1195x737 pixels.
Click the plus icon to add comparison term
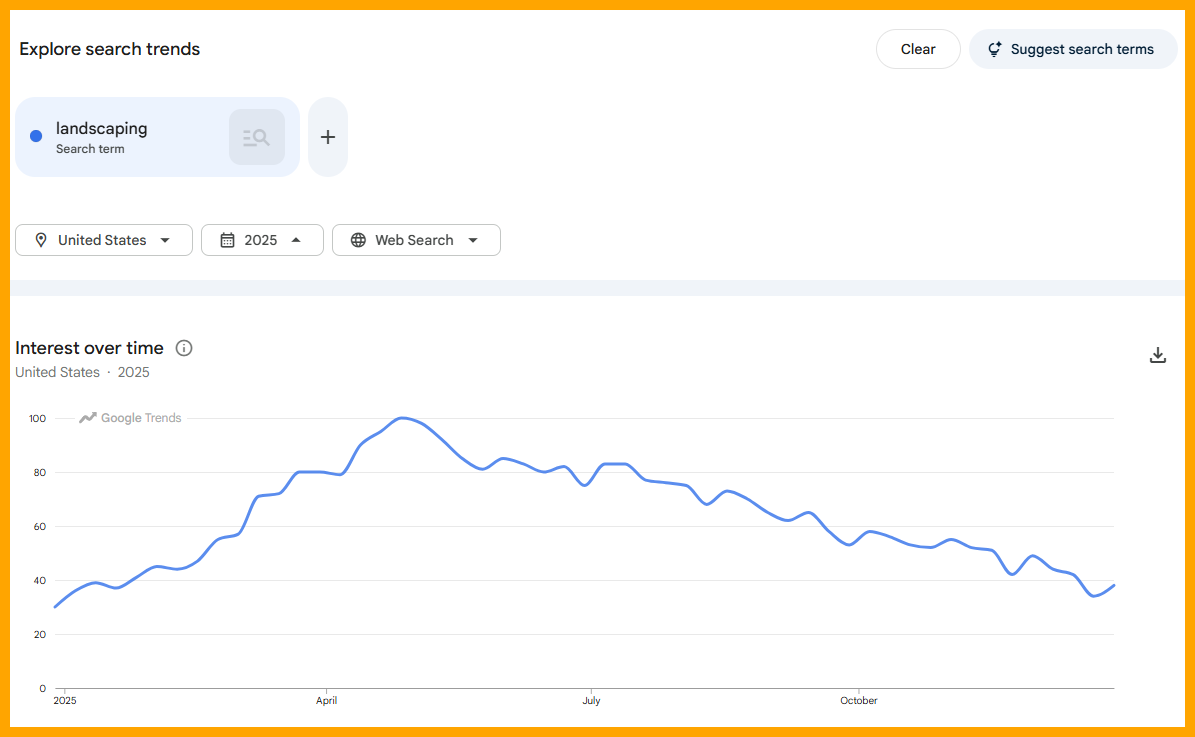[x=327, y=136]
